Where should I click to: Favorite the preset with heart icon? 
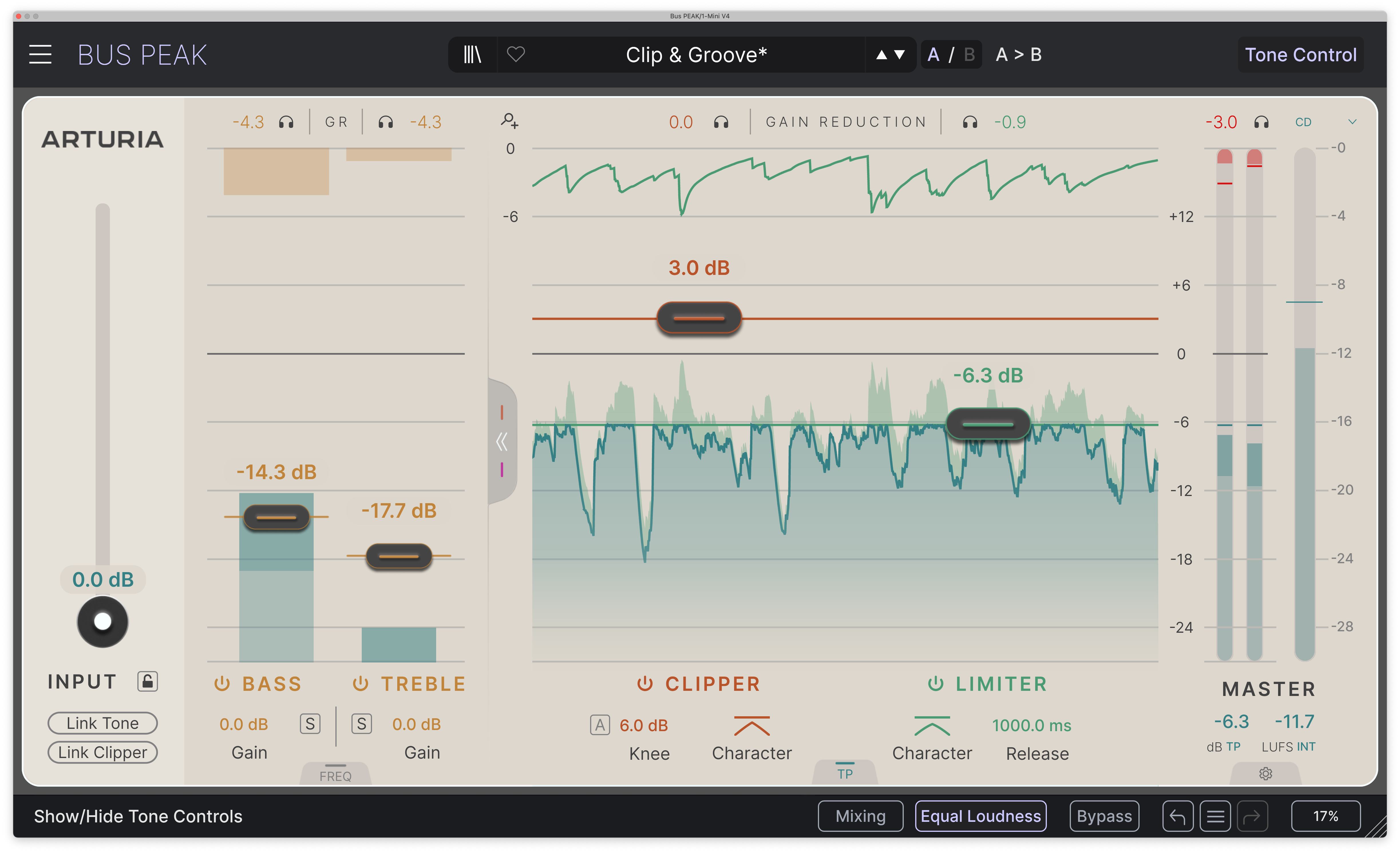click(516, 55)
